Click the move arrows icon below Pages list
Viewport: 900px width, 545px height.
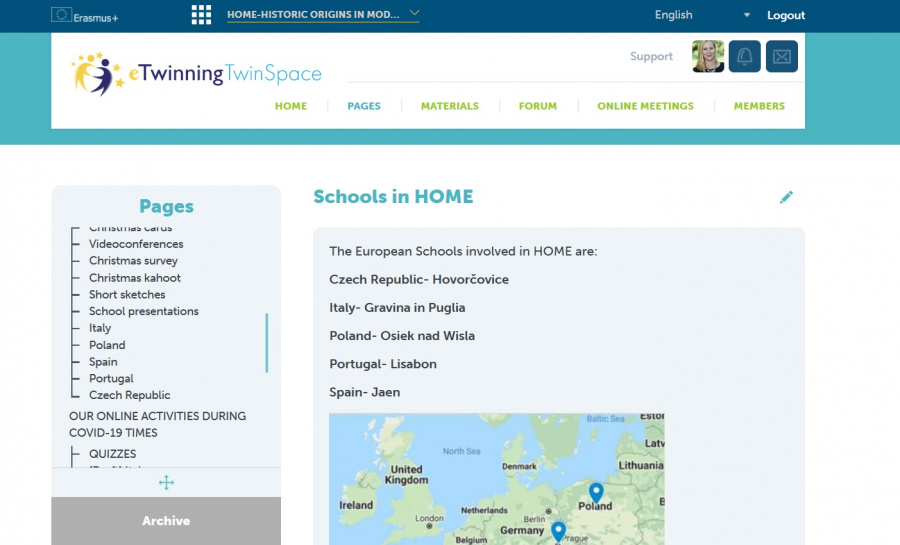tap(166, 482)
